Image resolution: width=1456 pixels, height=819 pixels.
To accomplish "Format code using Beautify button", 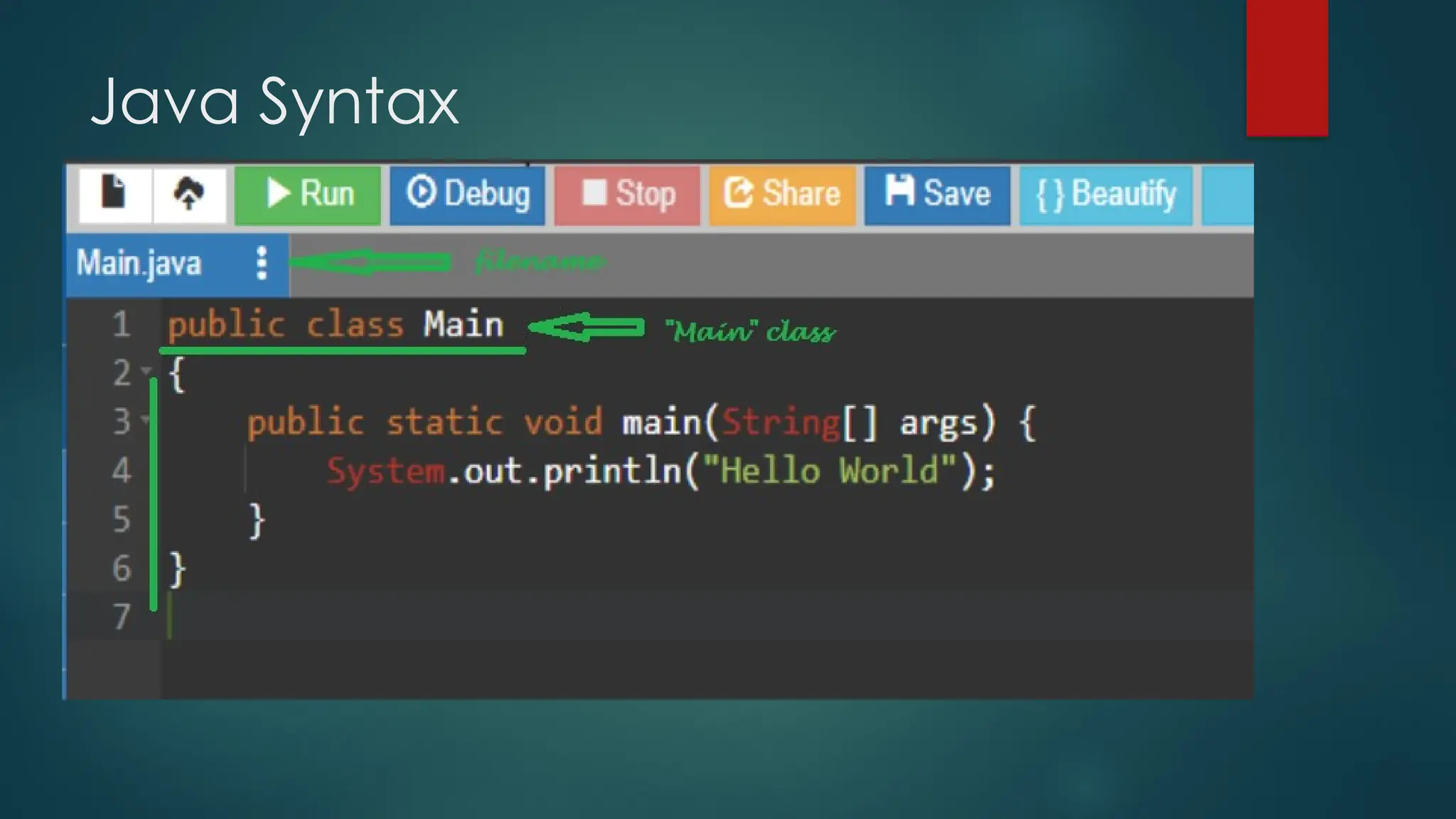I will click(x=1106, y=194).
